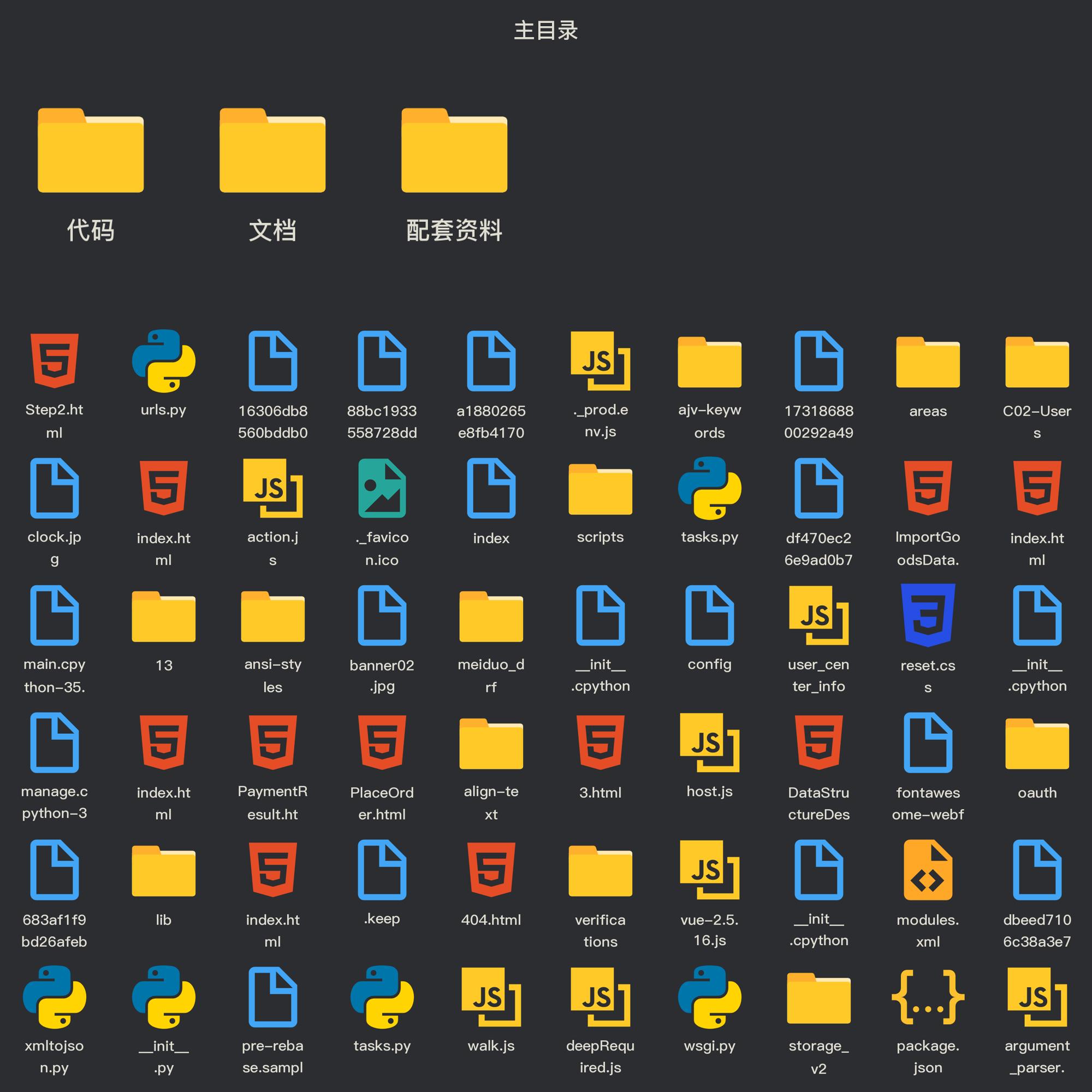Open the lib folder
The width and height of the screenshot is (1092, 1092).
pyautogui.click(x=164, y=870)
